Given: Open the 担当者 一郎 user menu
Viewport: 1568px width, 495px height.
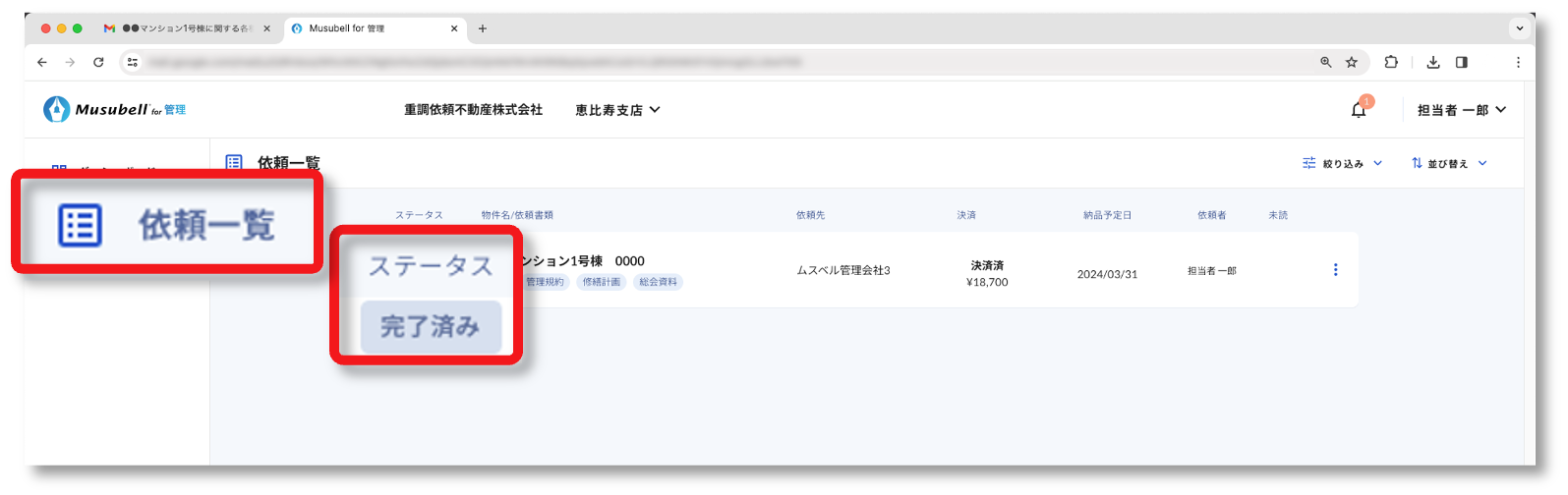Looking at the screenshot, I should click(x=1461, y=110).
